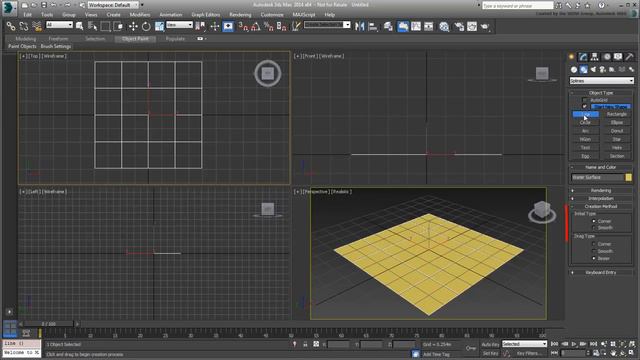Click the Align tool icon
The width and height of the screenshot is (640, 360).
point(373,27)
